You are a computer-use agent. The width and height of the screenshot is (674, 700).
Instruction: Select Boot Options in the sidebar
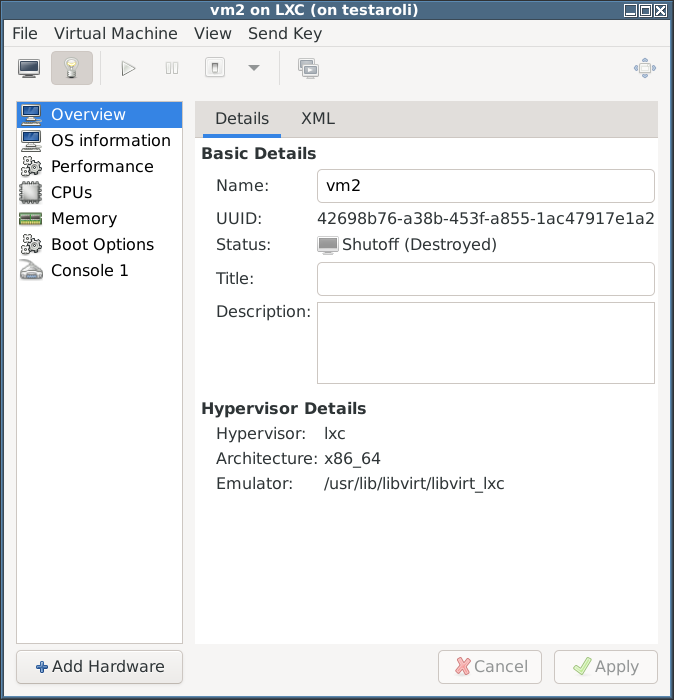pyautogui.click(x=100, y=245)
